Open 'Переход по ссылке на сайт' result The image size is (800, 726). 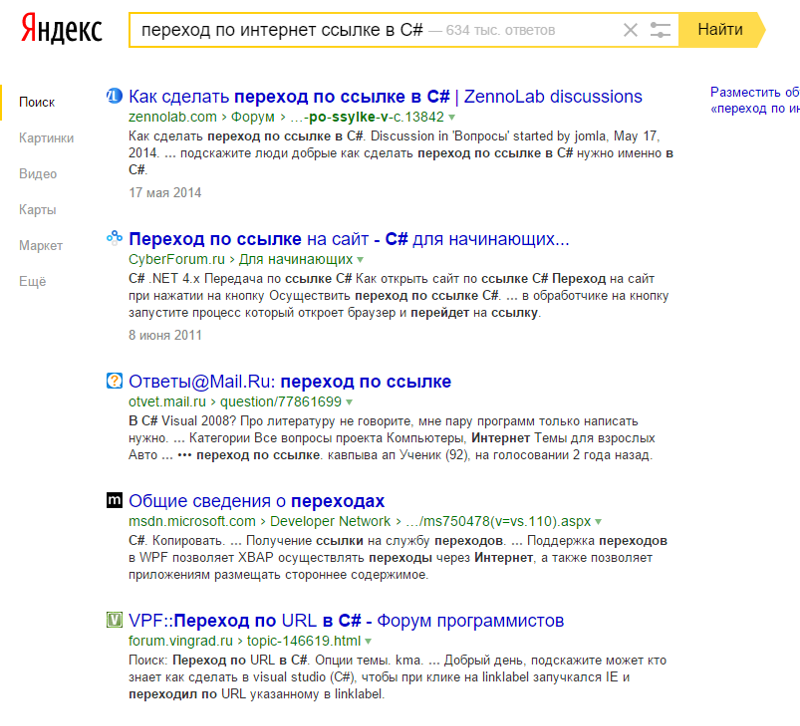349,239
